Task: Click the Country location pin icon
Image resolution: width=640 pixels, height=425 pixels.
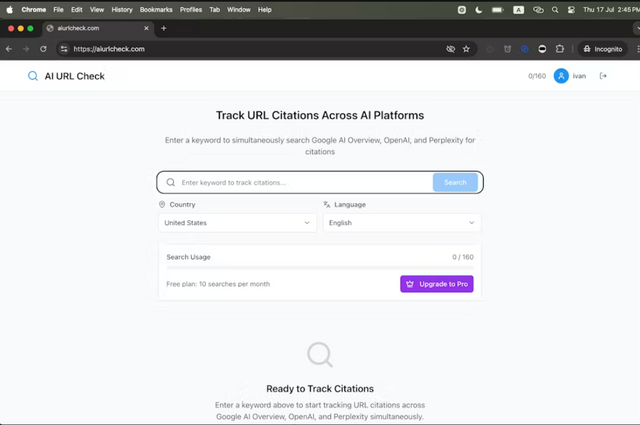Action: pyautogui.click(x=162, y=205)
